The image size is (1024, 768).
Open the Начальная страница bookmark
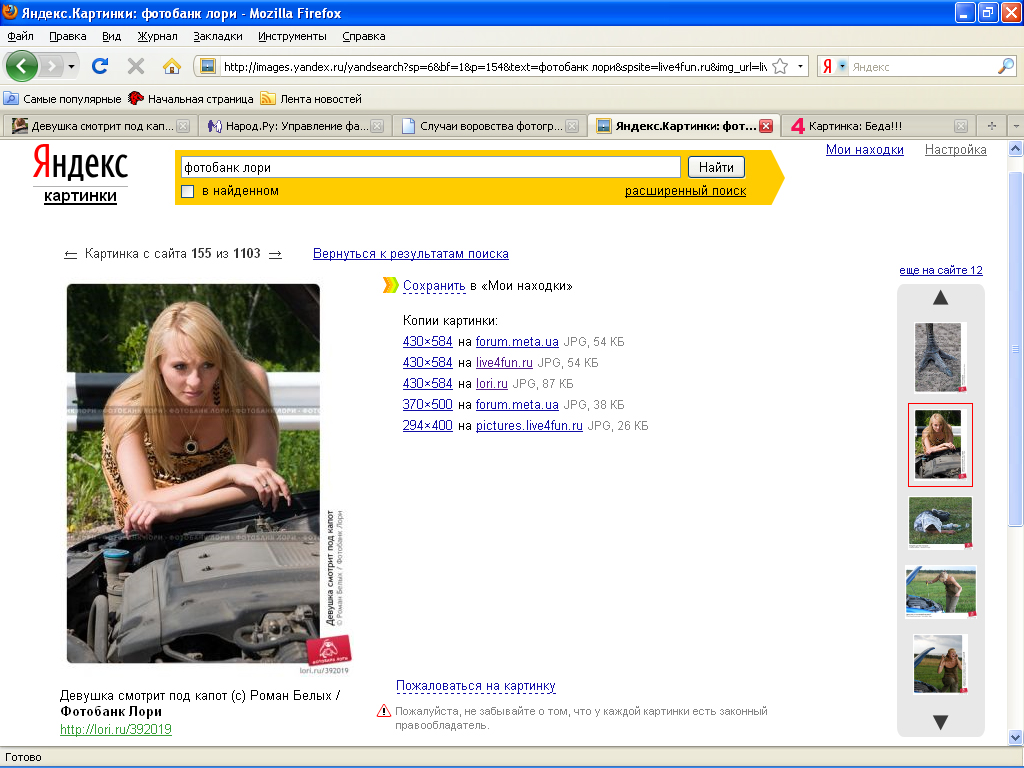[191, 99]
